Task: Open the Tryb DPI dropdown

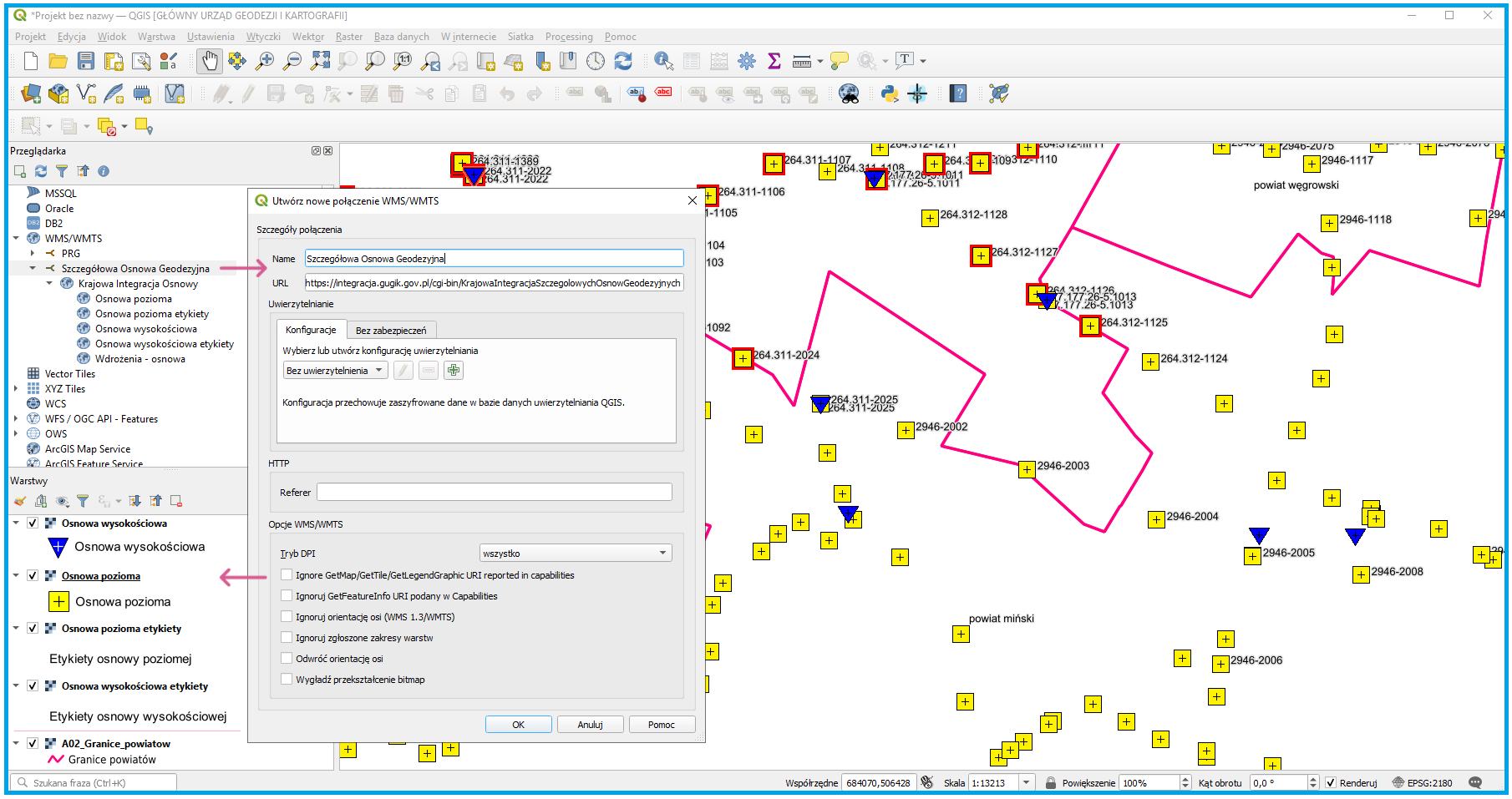Action: click(576, 553)
